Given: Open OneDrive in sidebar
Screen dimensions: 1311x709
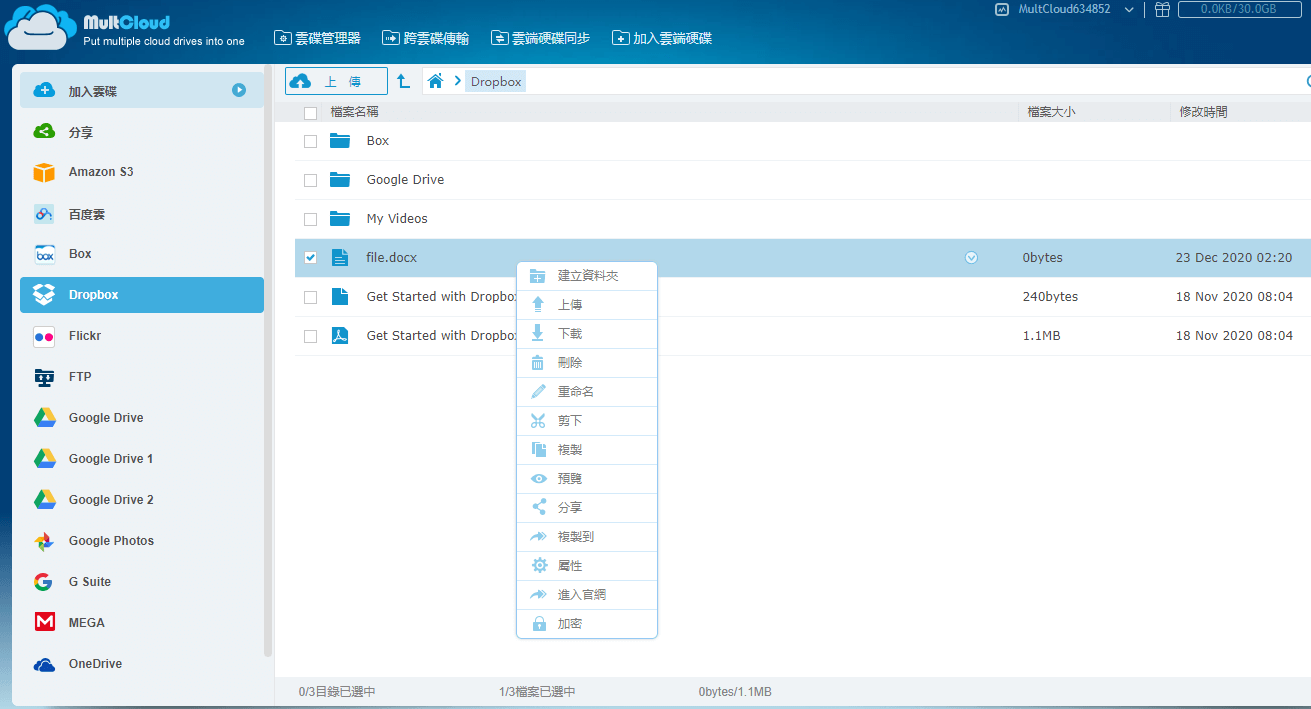Looking at the screenshot, I should [x=142, y=664].
